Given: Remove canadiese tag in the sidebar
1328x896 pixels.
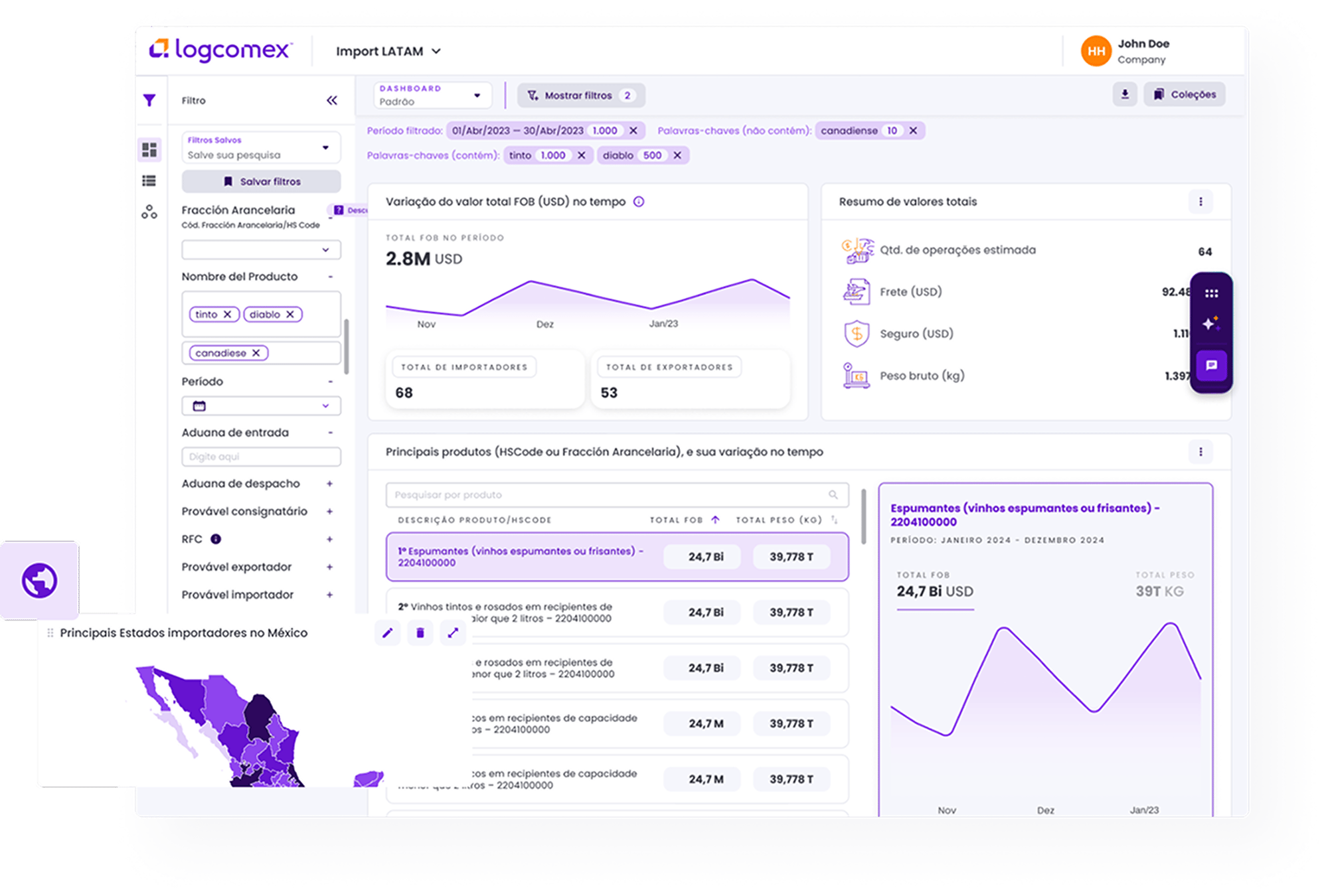Looking at the screenshot, I should click(256, 353).
